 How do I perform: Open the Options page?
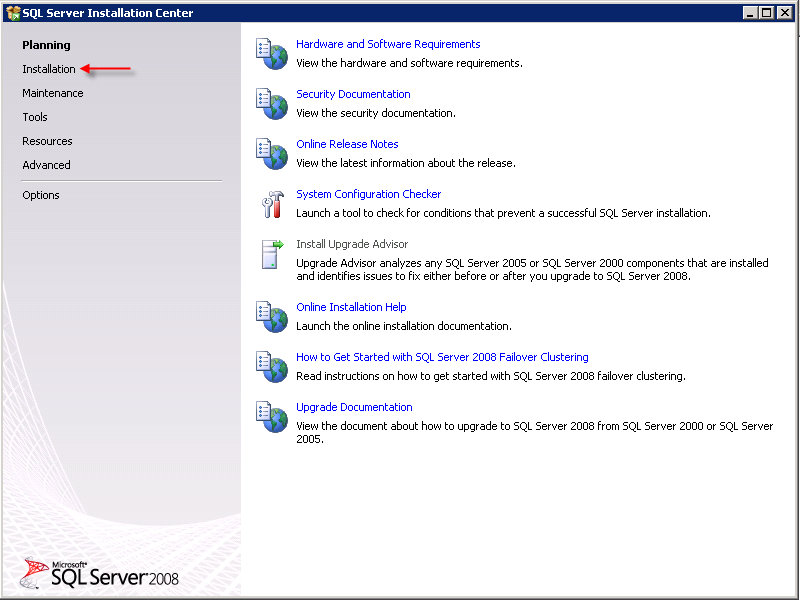coord(41,195)
